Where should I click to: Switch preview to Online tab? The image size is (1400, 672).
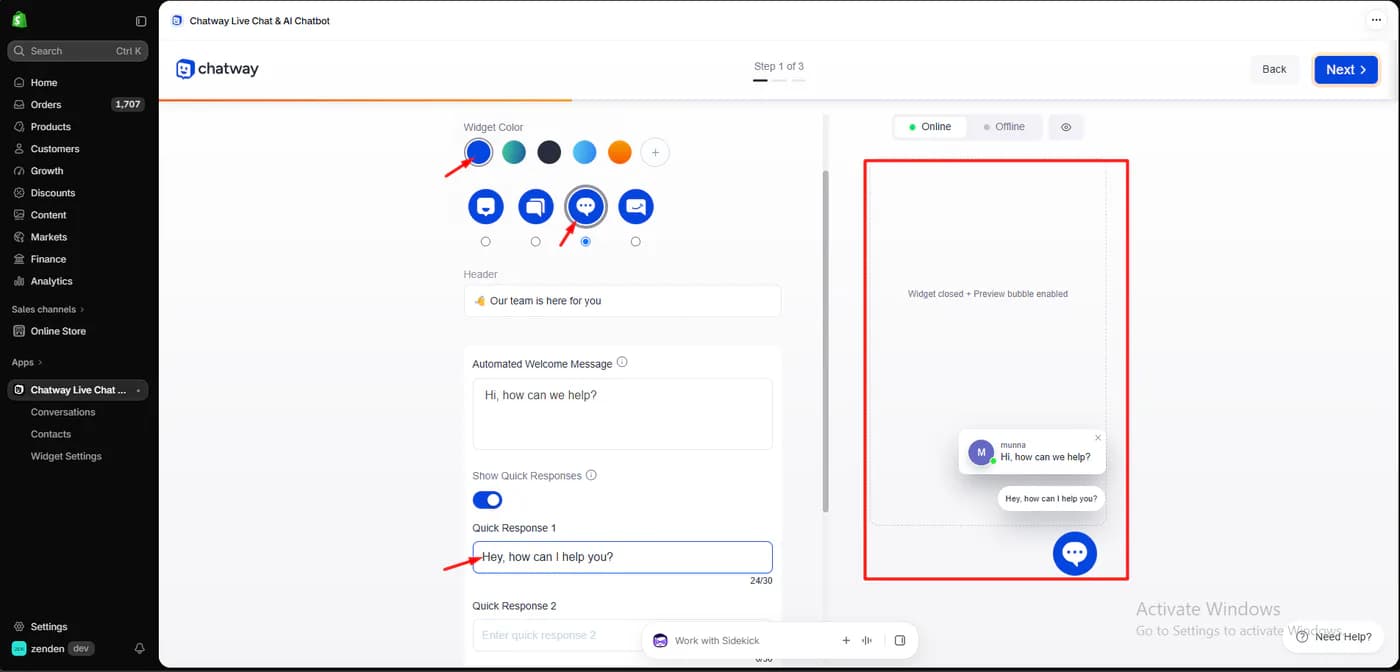point(930,127)
